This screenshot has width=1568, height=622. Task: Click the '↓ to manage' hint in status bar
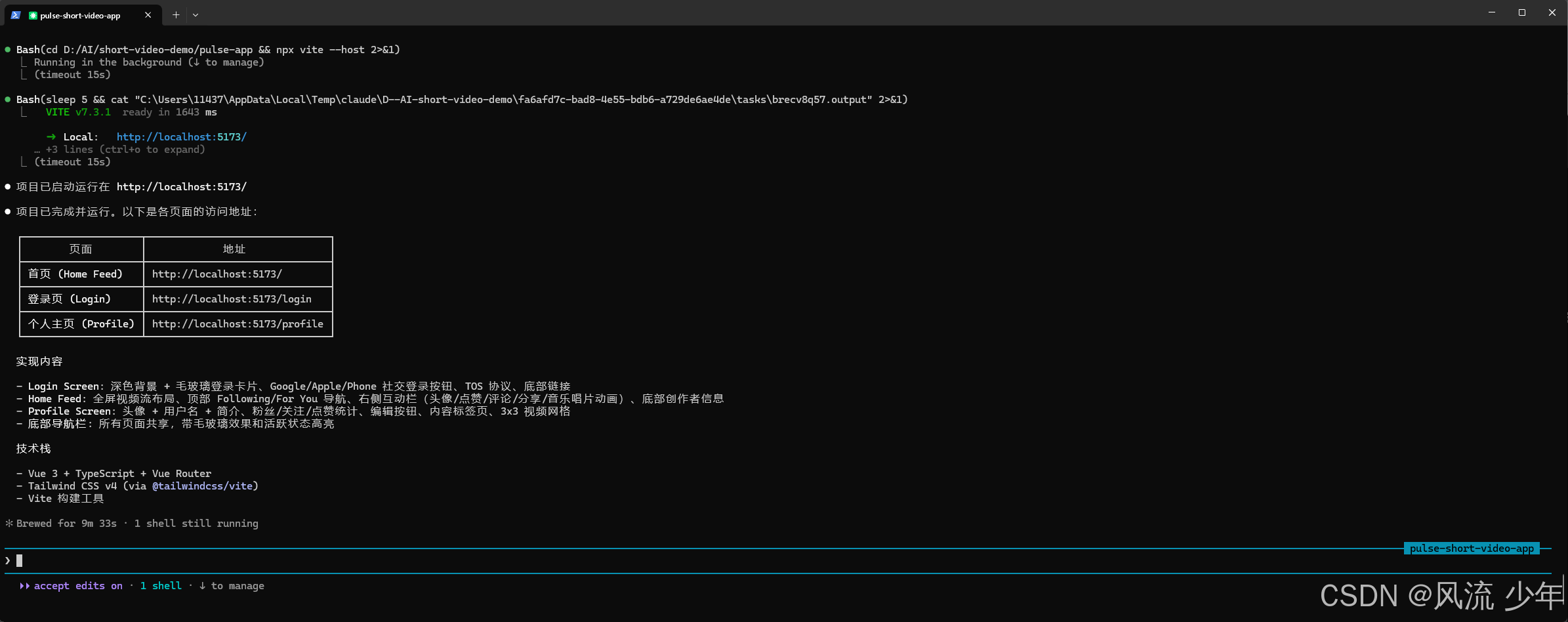pos(232,586)
